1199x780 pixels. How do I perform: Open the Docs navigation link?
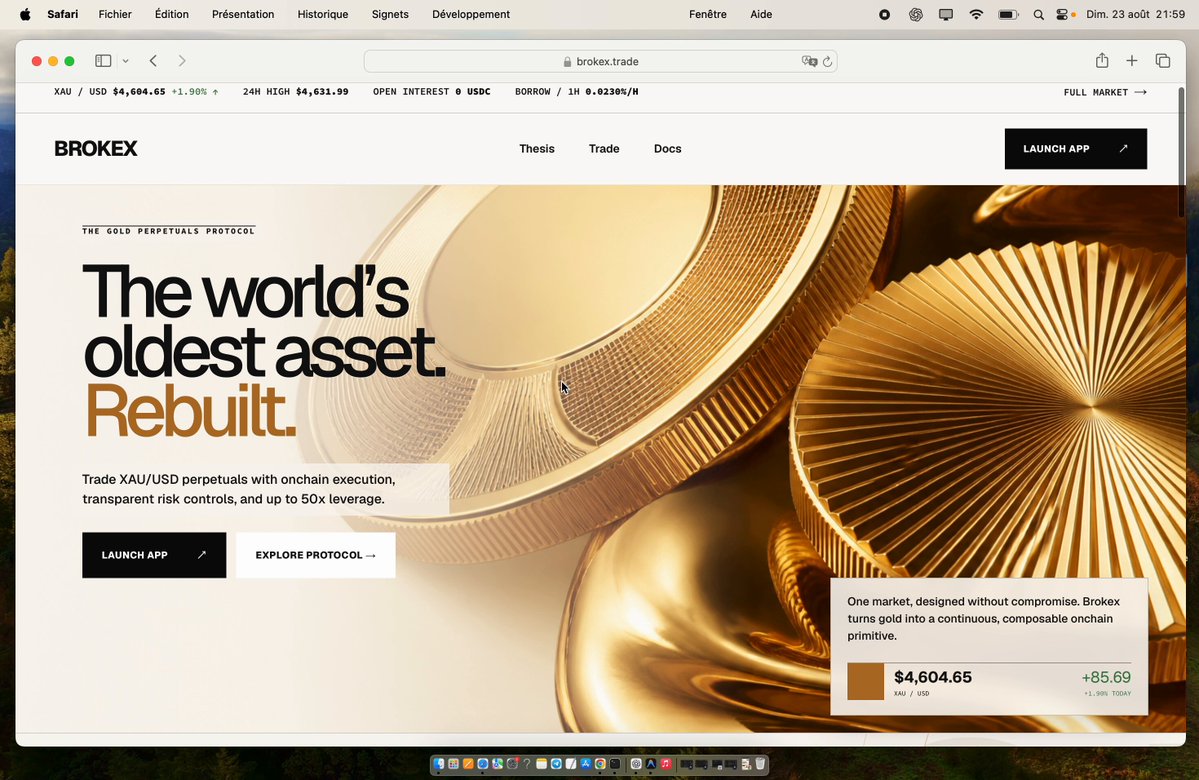coord(668,148)
